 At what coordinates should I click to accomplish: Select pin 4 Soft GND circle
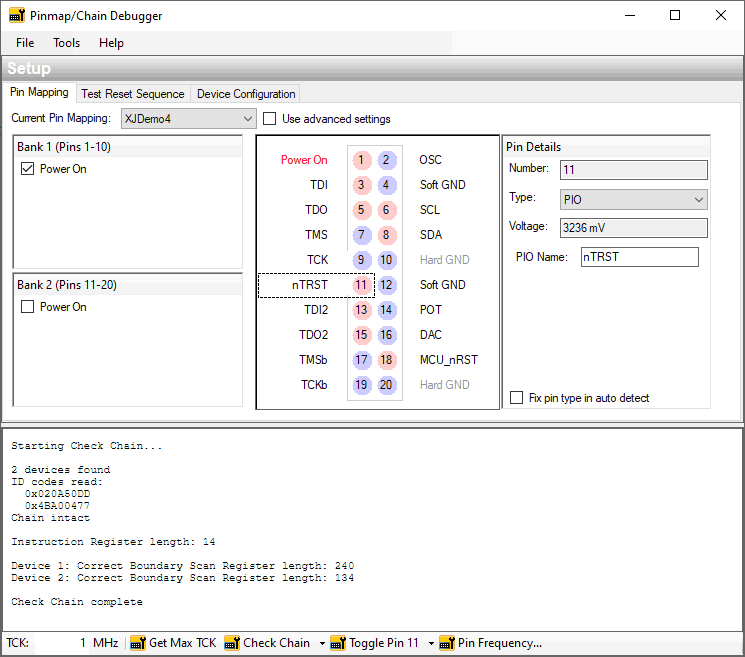387,185
